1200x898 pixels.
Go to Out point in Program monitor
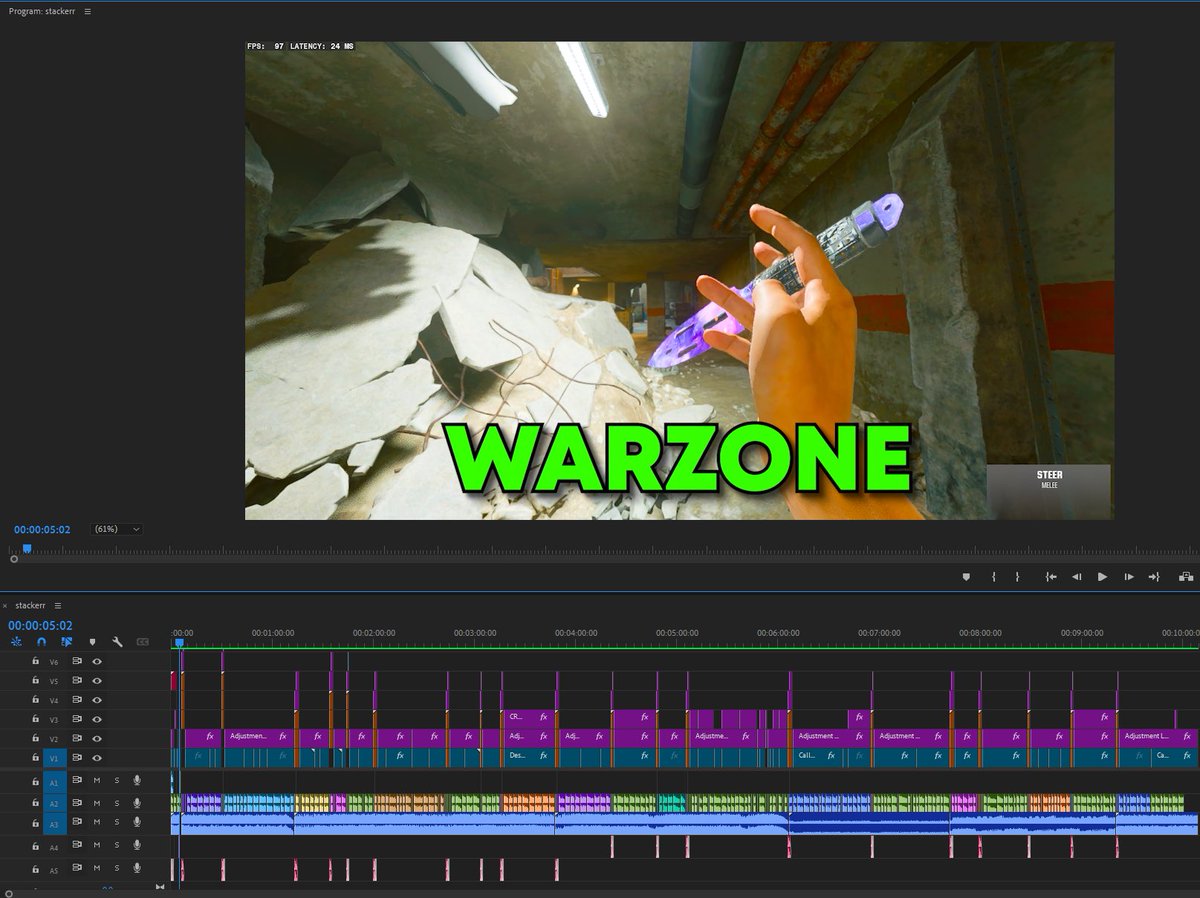[x=1153, y=577]
